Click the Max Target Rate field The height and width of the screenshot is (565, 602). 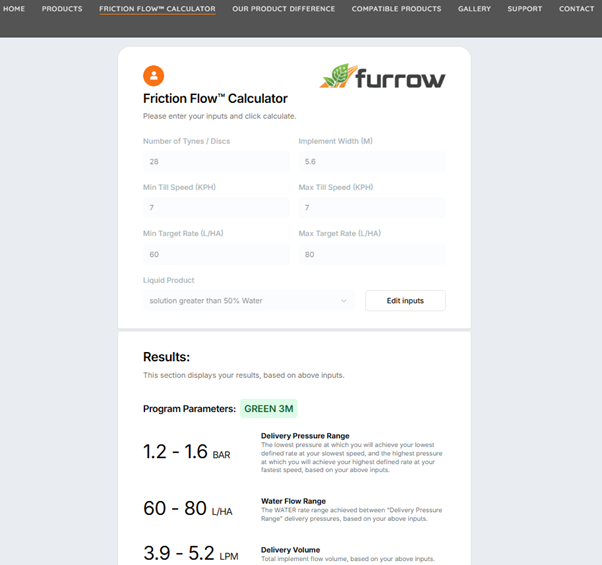click(x=372, y=254)
